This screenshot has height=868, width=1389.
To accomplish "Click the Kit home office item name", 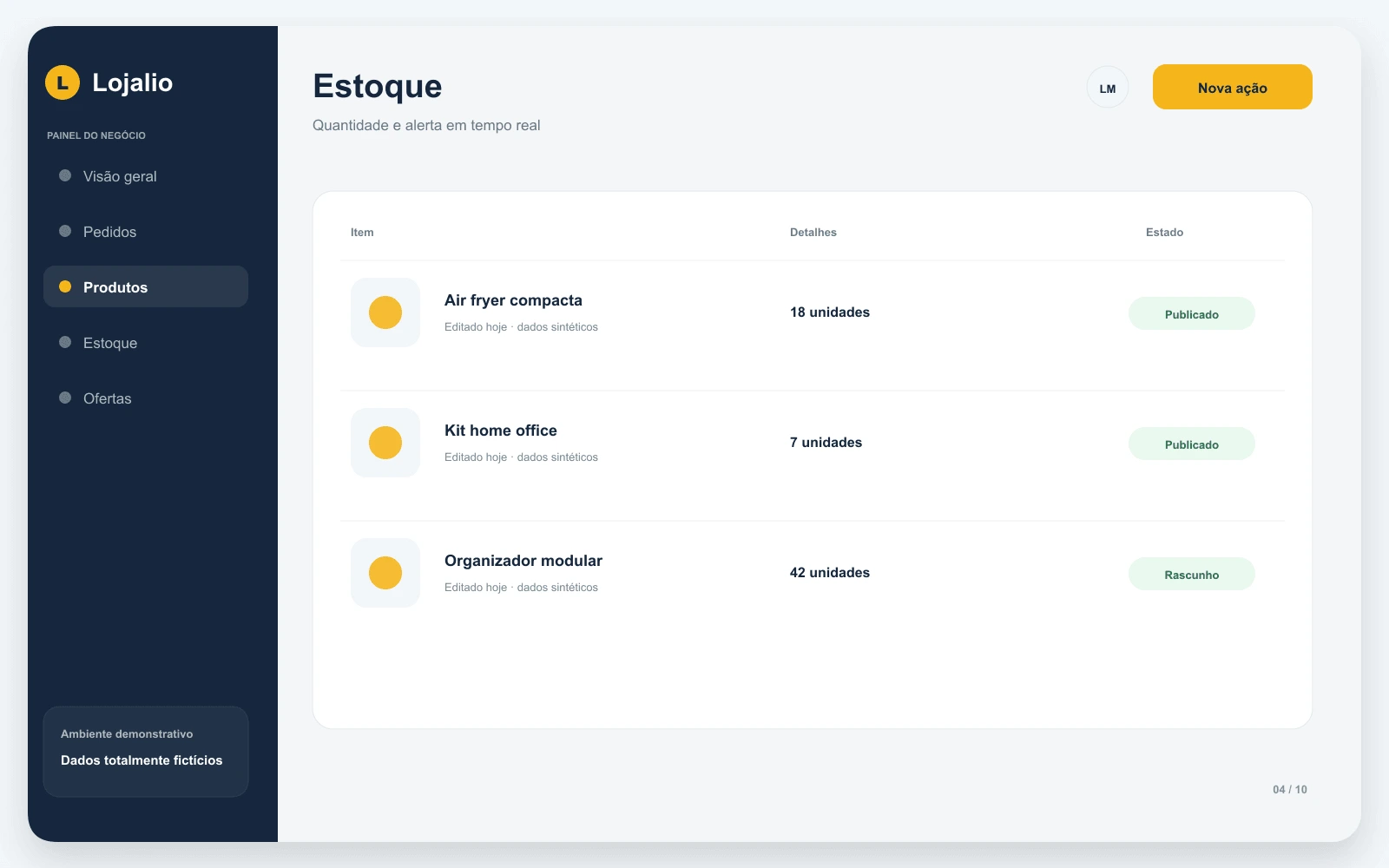I will pyautogui.click(x=501, y=431).
